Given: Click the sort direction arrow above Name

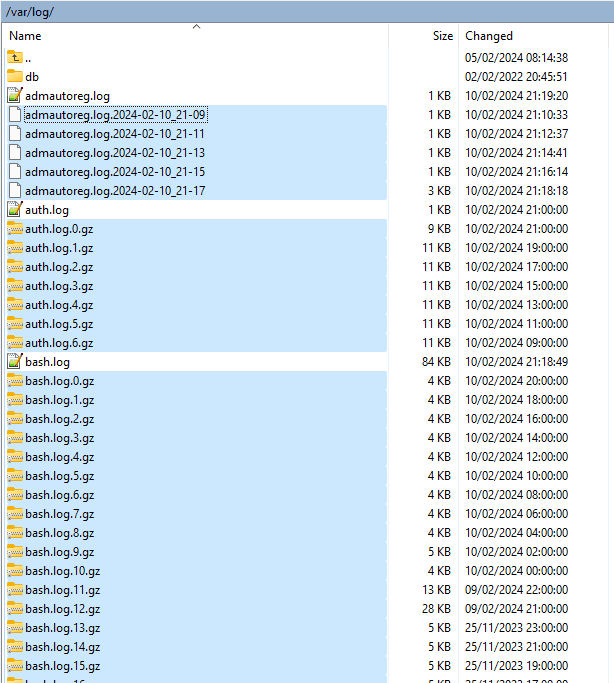Looking at the screenshot, I should pyautogui.click(x=196, y=27).
